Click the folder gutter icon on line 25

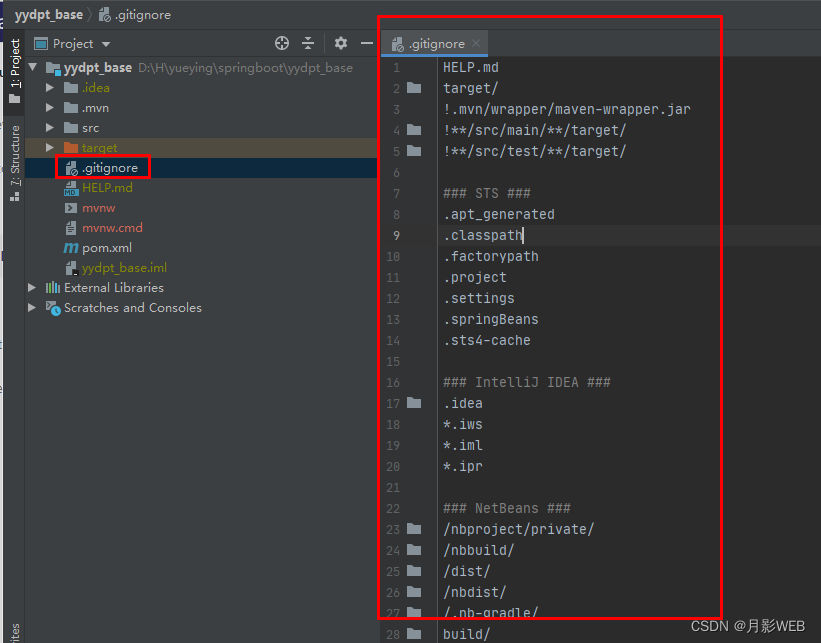[x=414, y=570]
